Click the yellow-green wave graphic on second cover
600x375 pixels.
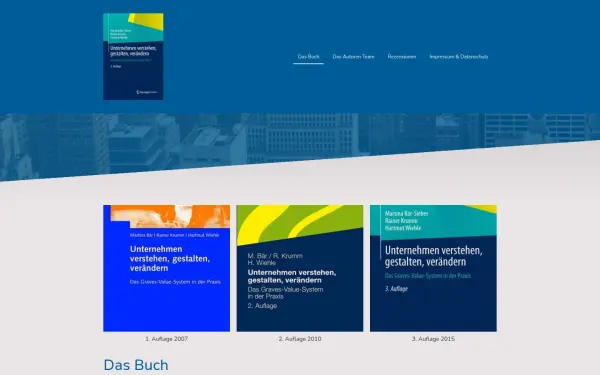[x=300, y=224]
